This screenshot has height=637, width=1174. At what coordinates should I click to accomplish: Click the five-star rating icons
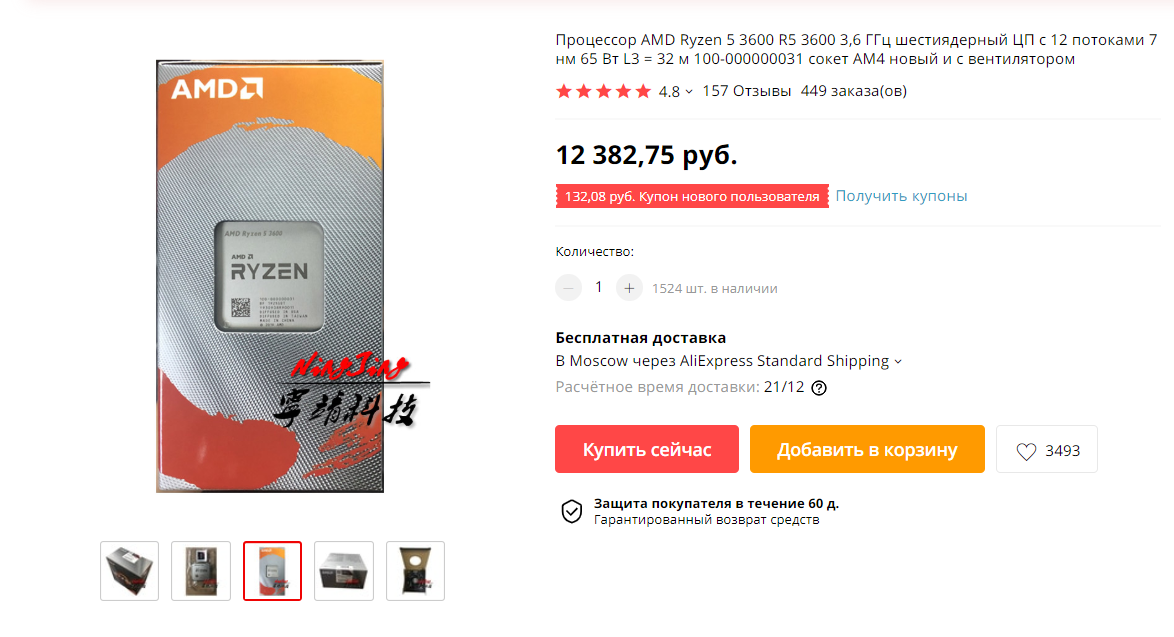point(603,91)
